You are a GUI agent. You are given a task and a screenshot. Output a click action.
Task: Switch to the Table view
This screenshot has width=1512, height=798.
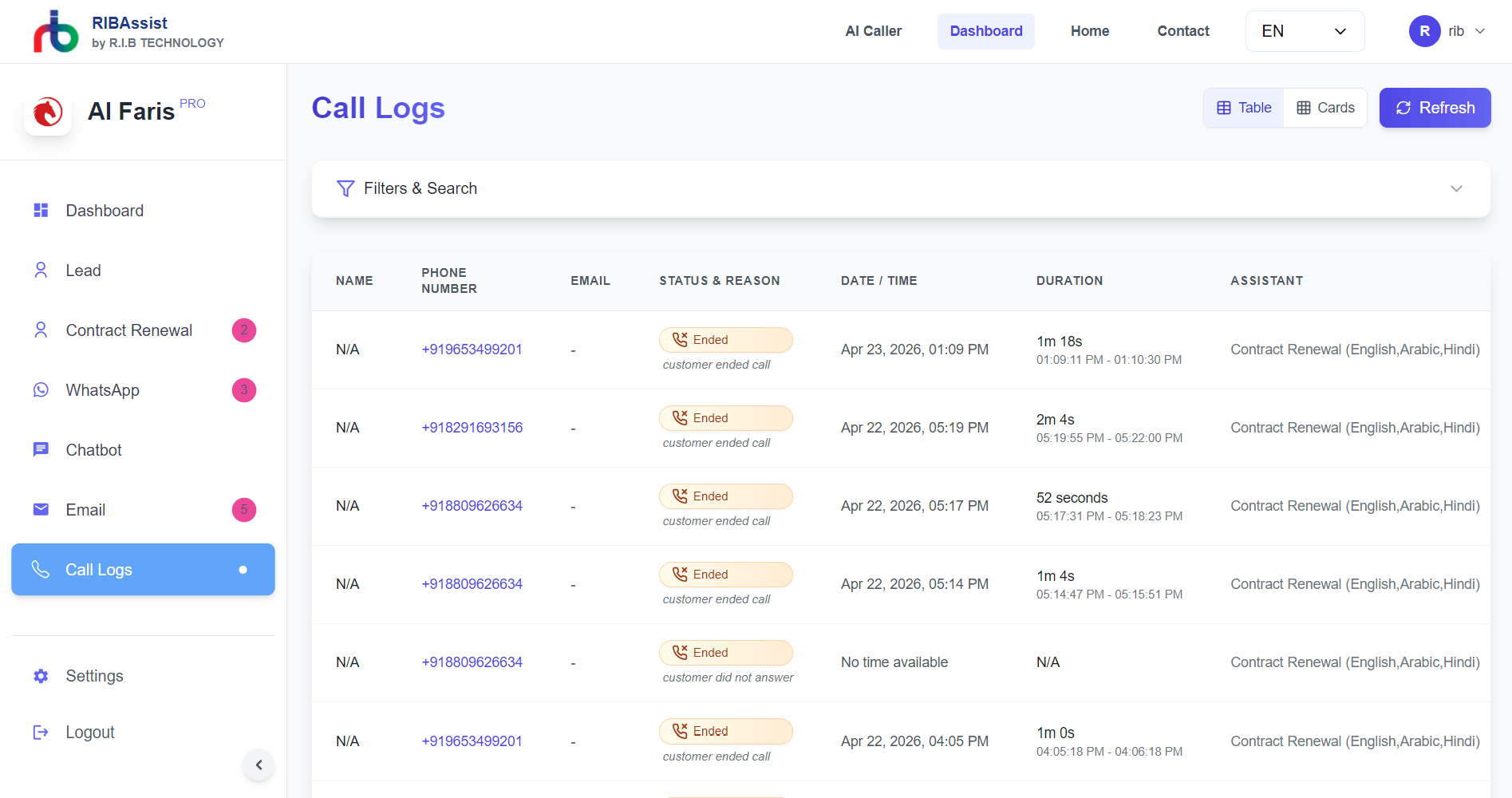click(1242, 107)
